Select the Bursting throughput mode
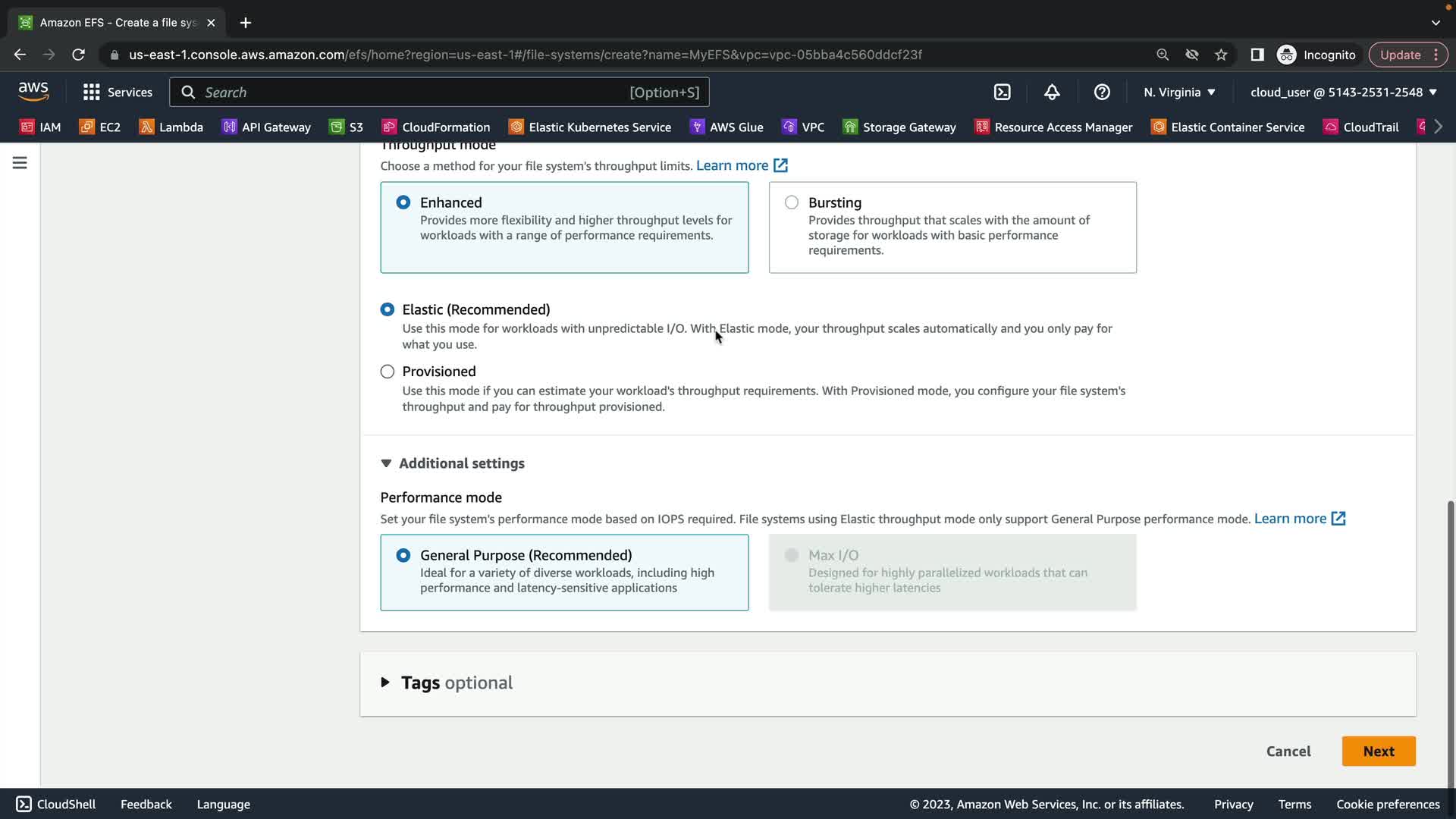This screenshot has height=819, width=1456. pyautogui.click(x=792, y=202)
